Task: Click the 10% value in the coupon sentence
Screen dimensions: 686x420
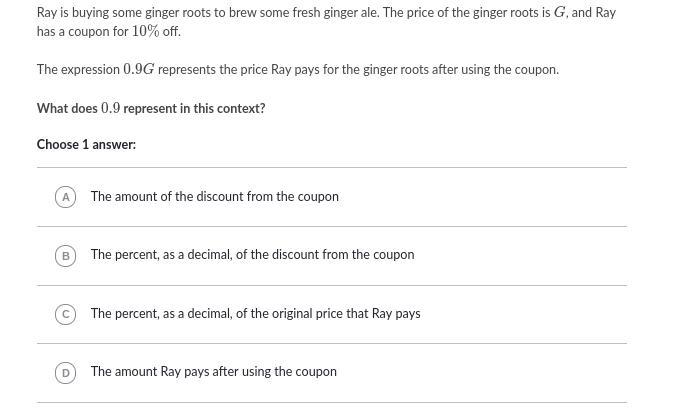Action: coord(145,32)
